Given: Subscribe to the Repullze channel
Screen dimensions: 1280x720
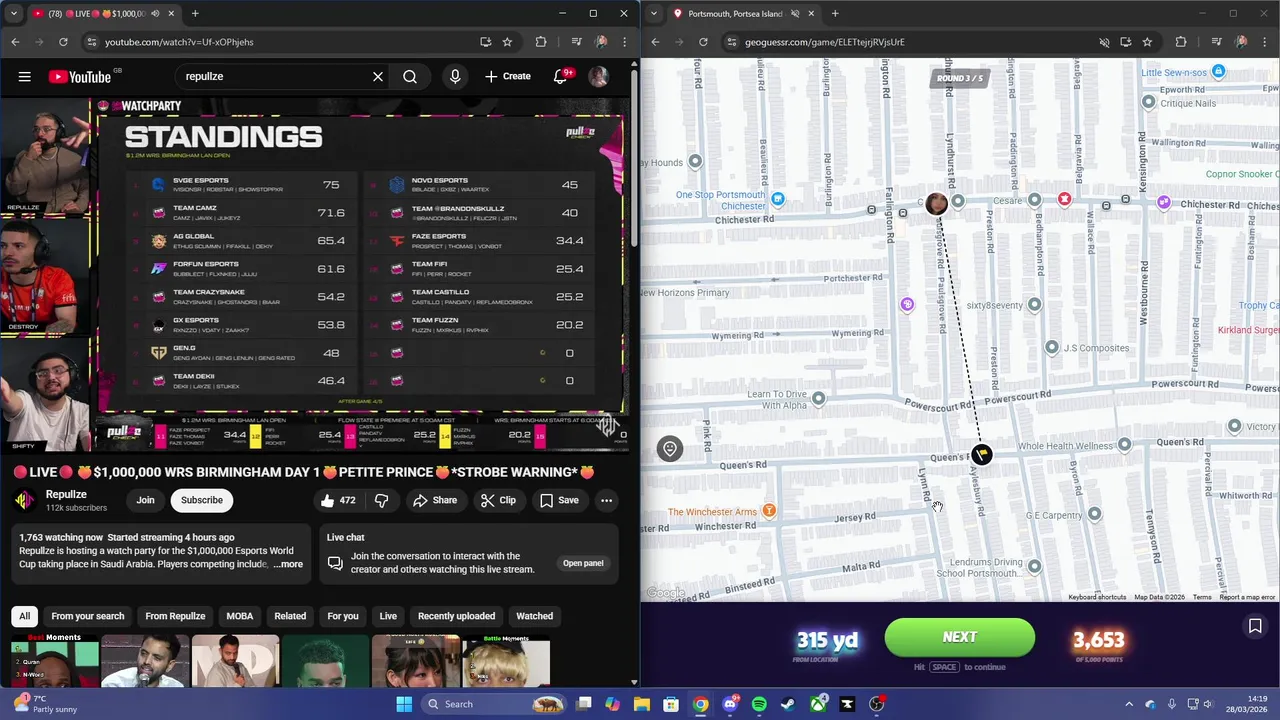Looking at the screenshot, I should tap(202, 500).
